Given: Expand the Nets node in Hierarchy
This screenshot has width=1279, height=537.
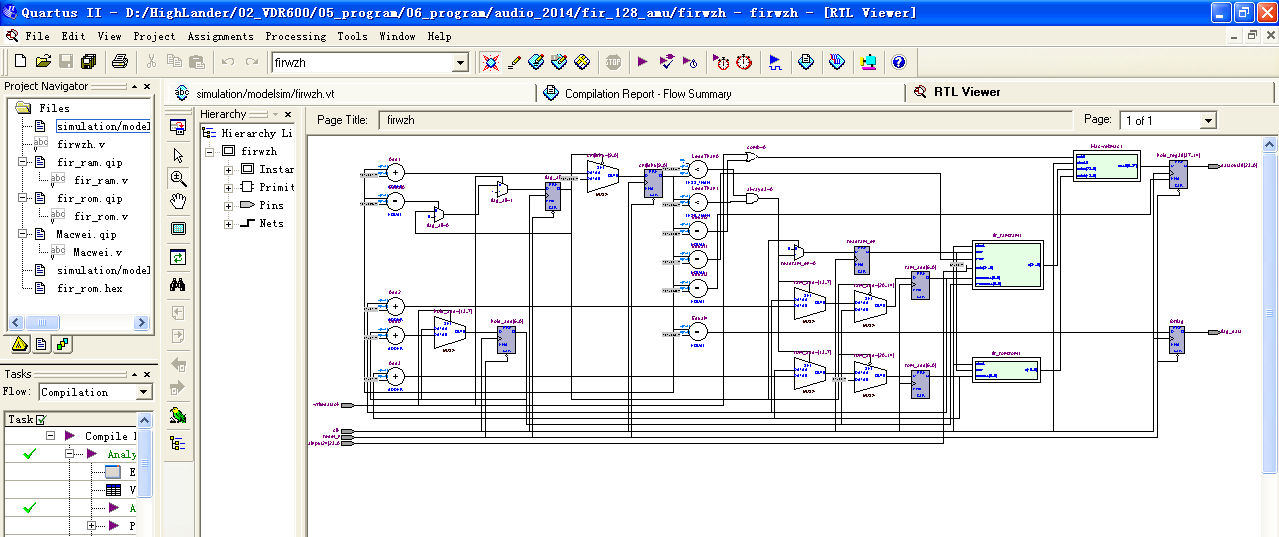Looking at the screenshot, I should [x=229, y=223].
